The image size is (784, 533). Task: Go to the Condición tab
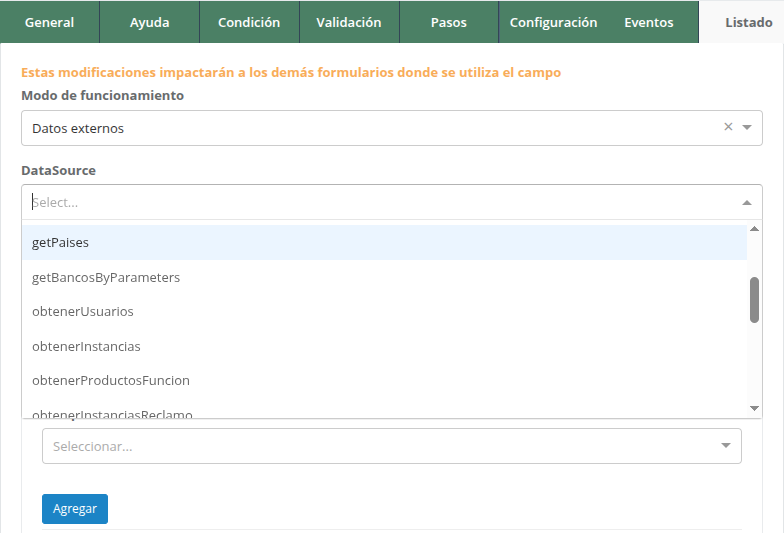point(249,22)
